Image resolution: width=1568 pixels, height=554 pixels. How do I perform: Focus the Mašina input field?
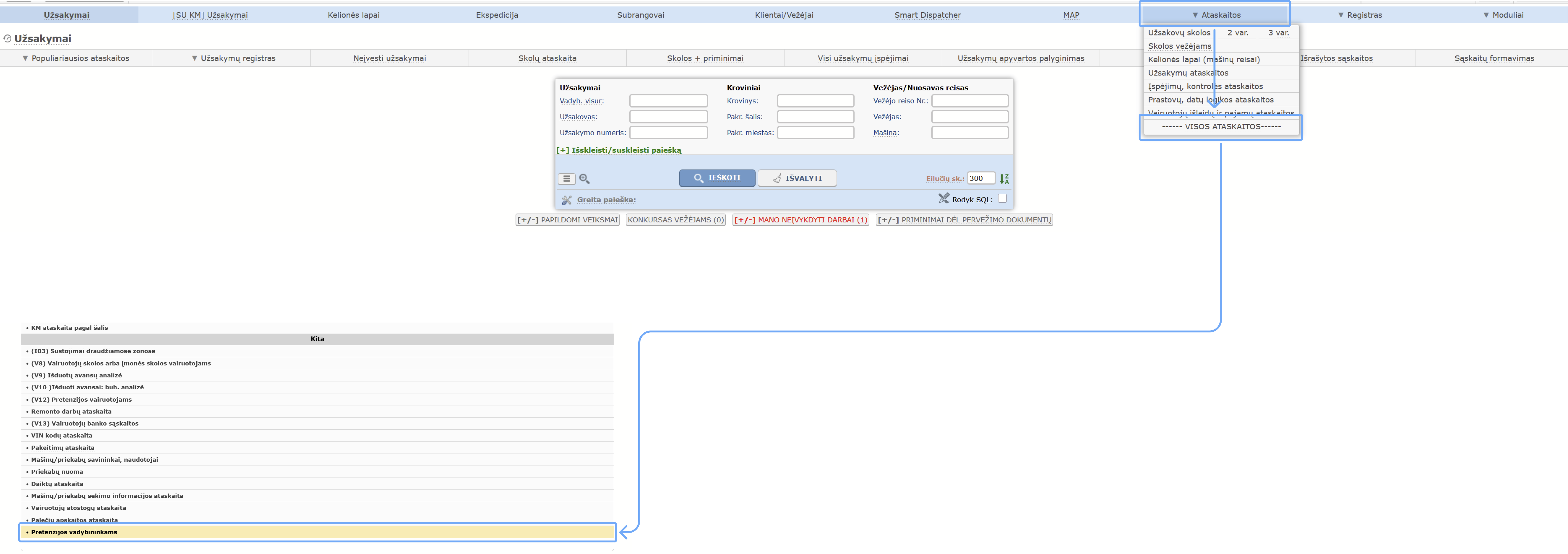tap(970, 133)
